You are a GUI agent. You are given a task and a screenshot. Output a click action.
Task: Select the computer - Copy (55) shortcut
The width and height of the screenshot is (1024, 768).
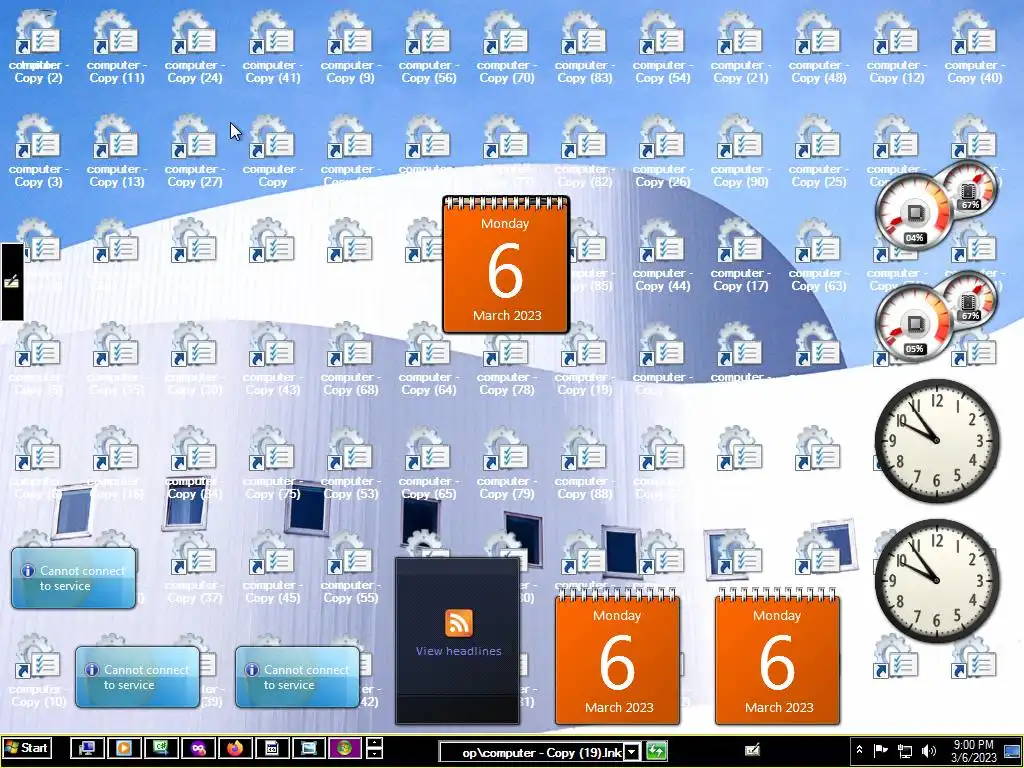(351, 568)
